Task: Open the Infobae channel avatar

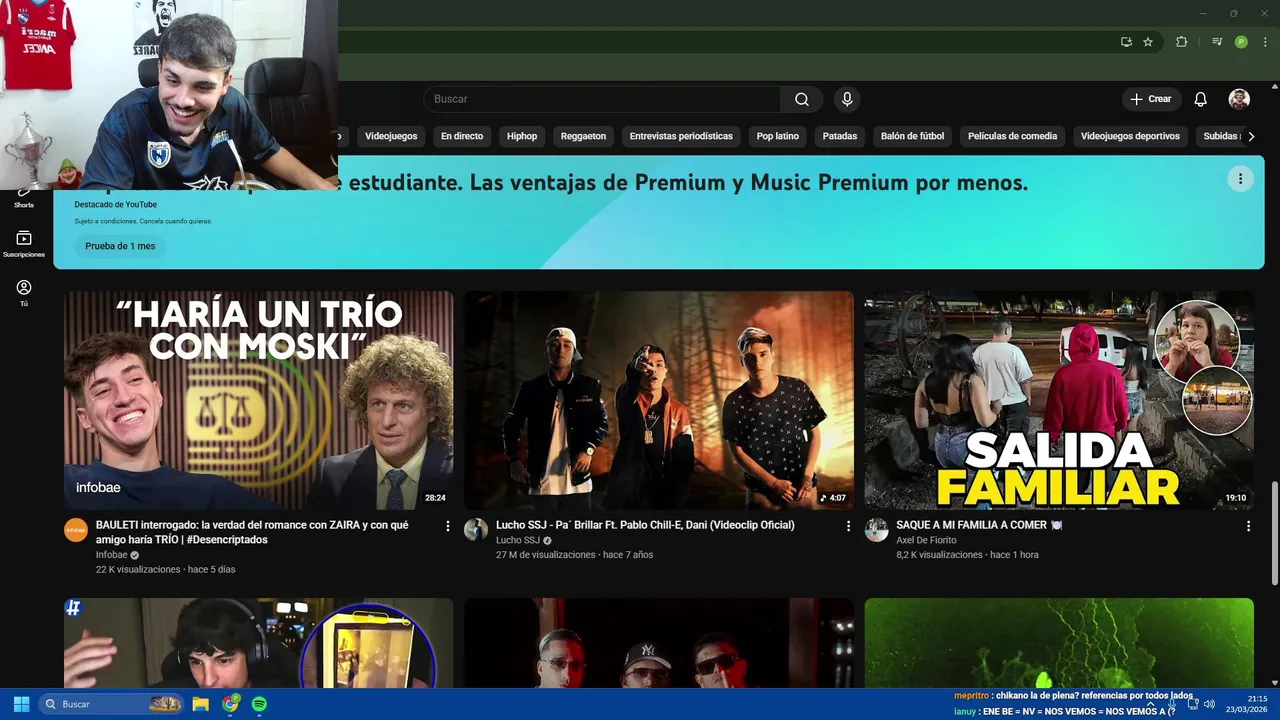Action: point(76,530)
